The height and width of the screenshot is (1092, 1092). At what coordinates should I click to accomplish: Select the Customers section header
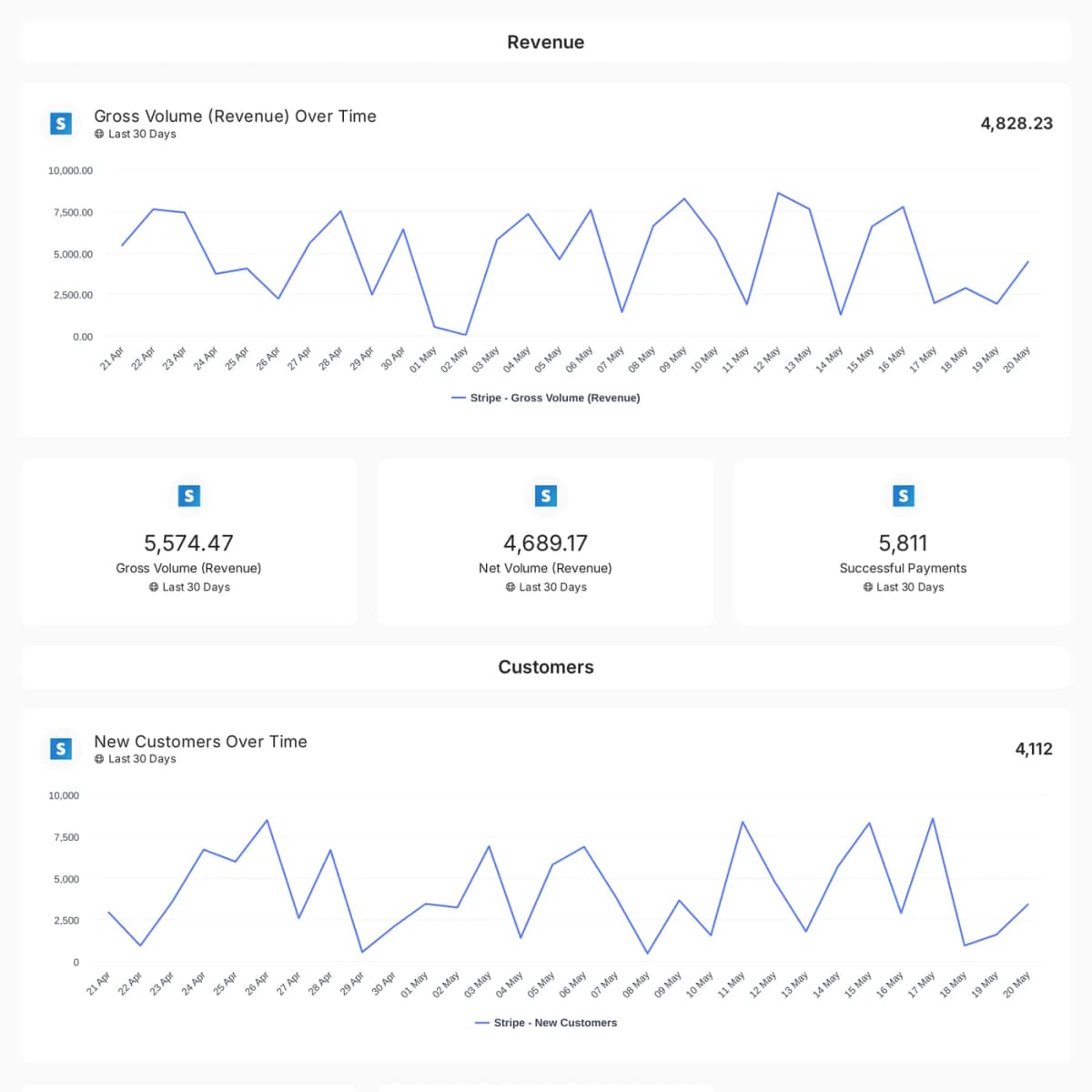pos(546,667)
